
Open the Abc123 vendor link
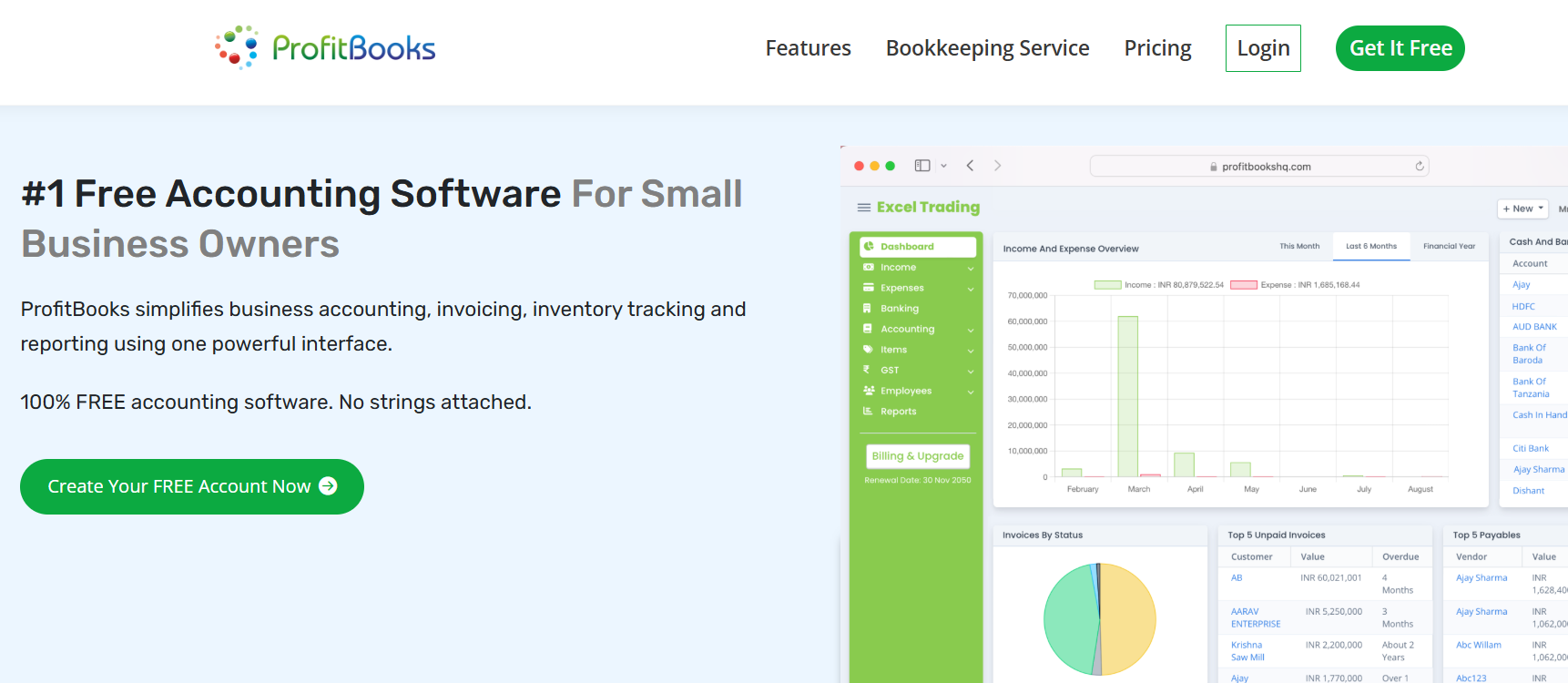coord(1471,678)
